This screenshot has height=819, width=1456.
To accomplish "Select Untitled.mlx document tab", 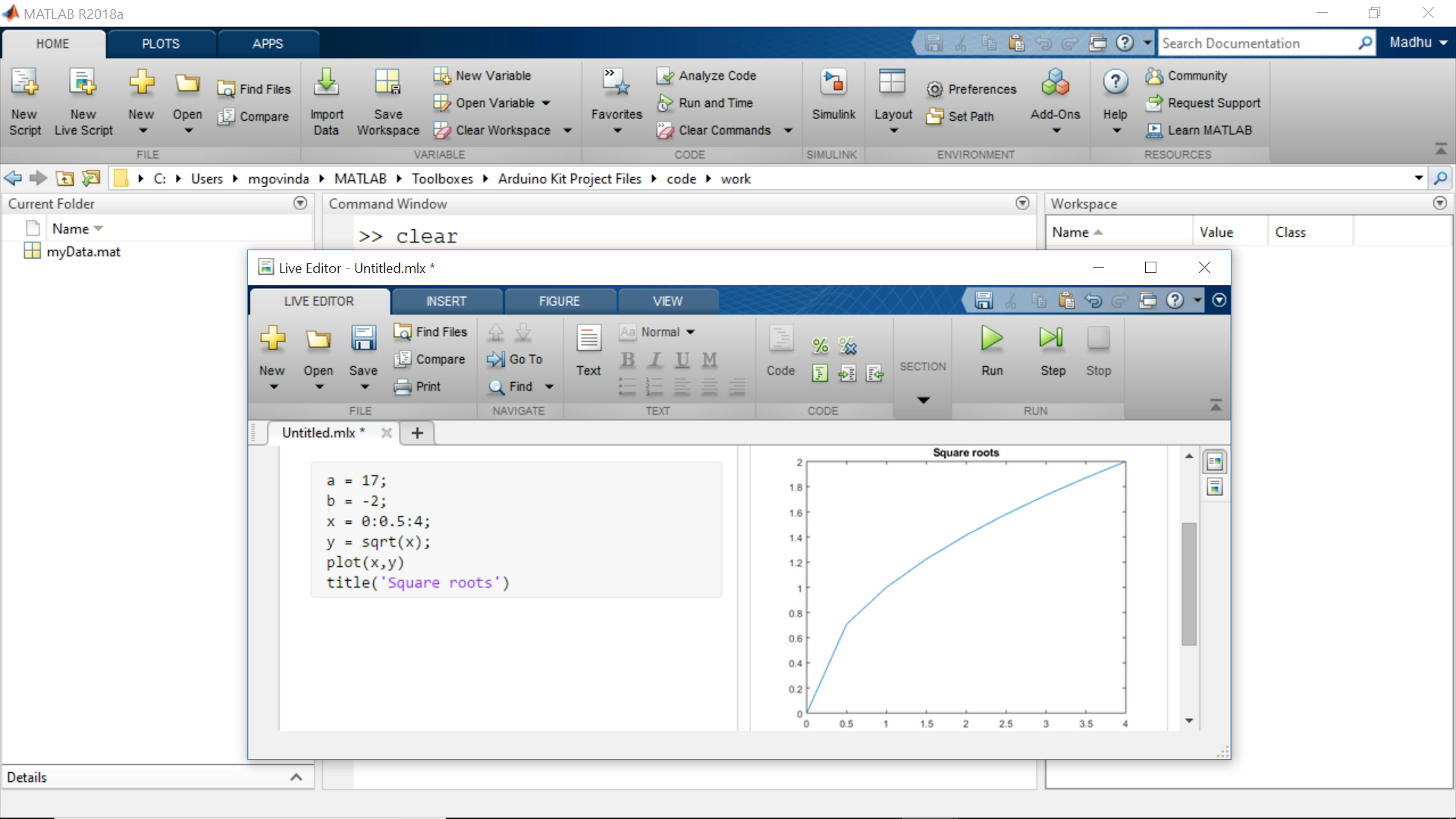I will pos(323,432).
